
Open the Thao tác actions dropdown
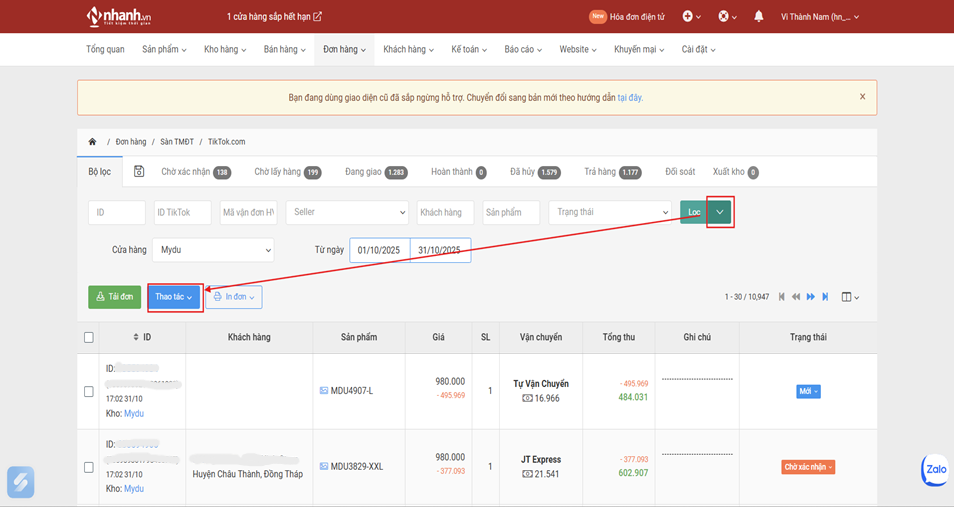click(x=174, y=297)
